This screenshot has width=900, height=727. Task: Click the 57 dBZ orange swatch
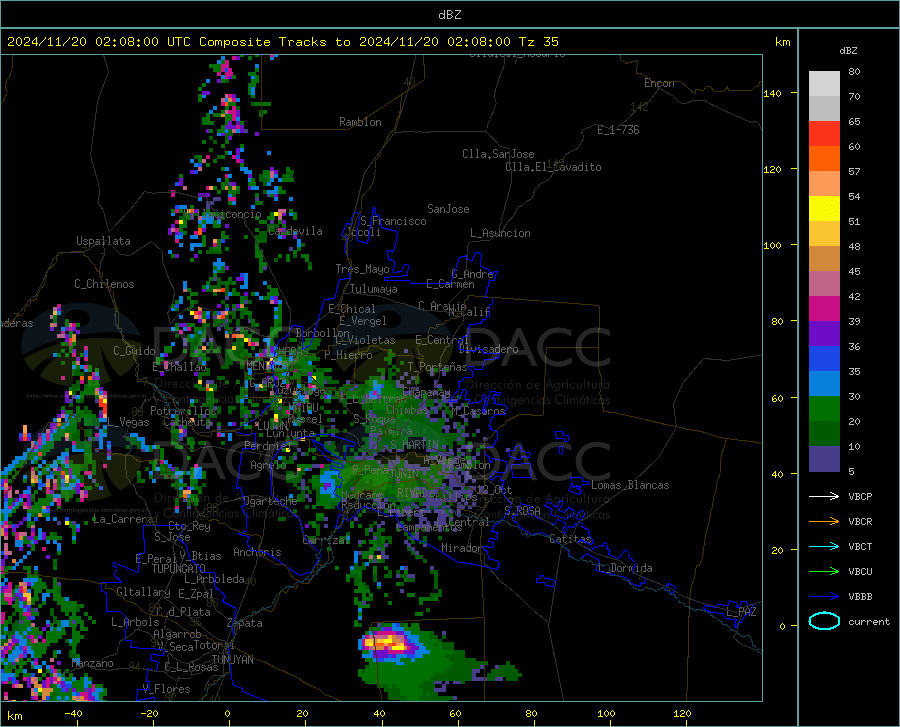(x=824, y=159)
